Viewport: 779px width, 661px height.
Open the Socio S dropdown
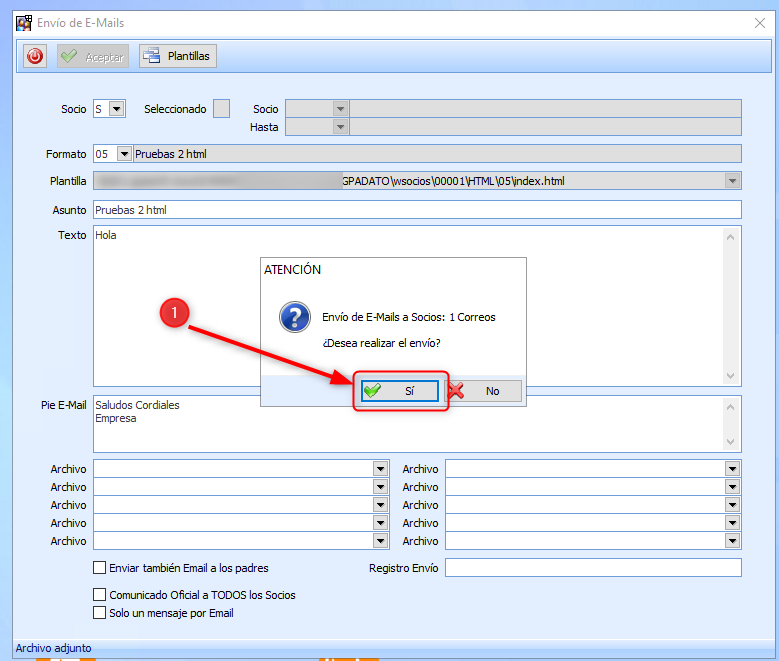[116, 109]
